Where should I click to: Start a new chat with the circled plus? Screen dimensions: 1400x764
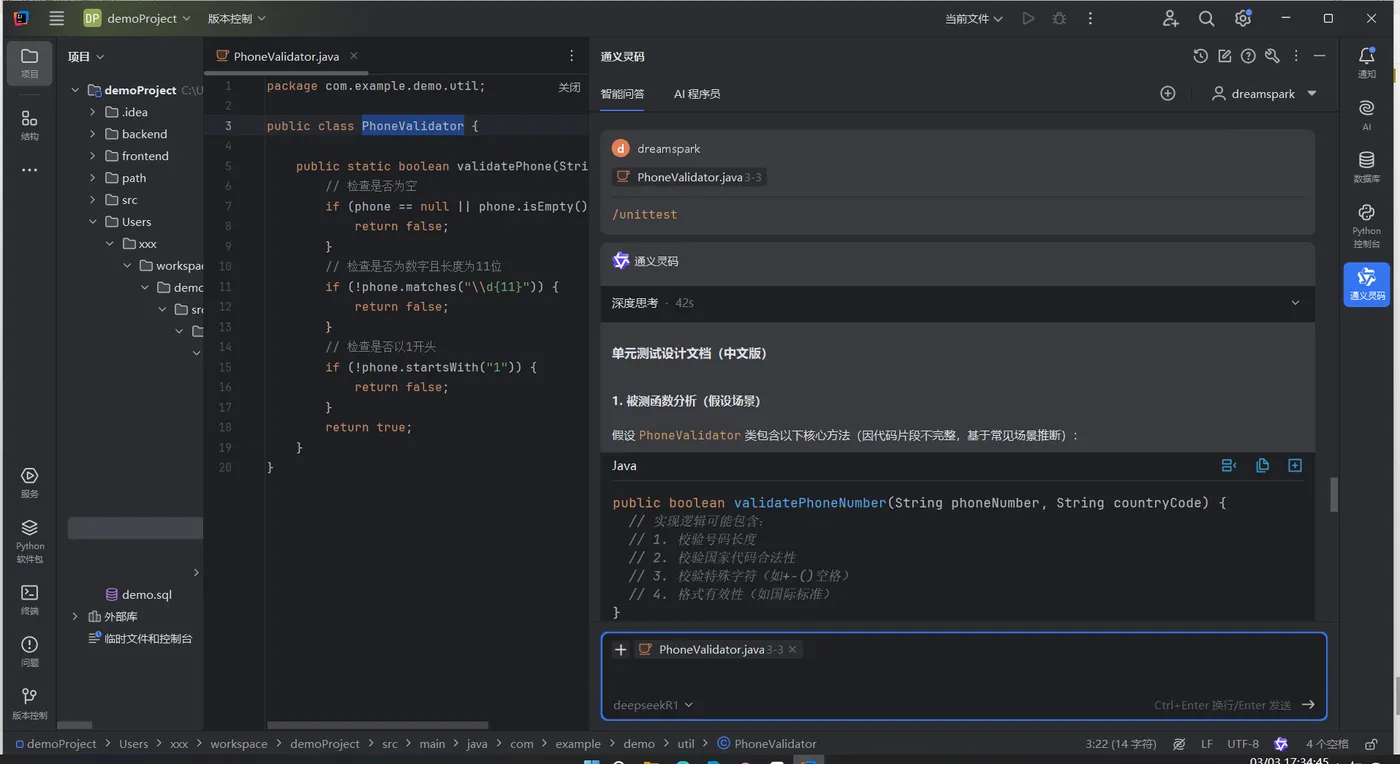coord(1168,93)
